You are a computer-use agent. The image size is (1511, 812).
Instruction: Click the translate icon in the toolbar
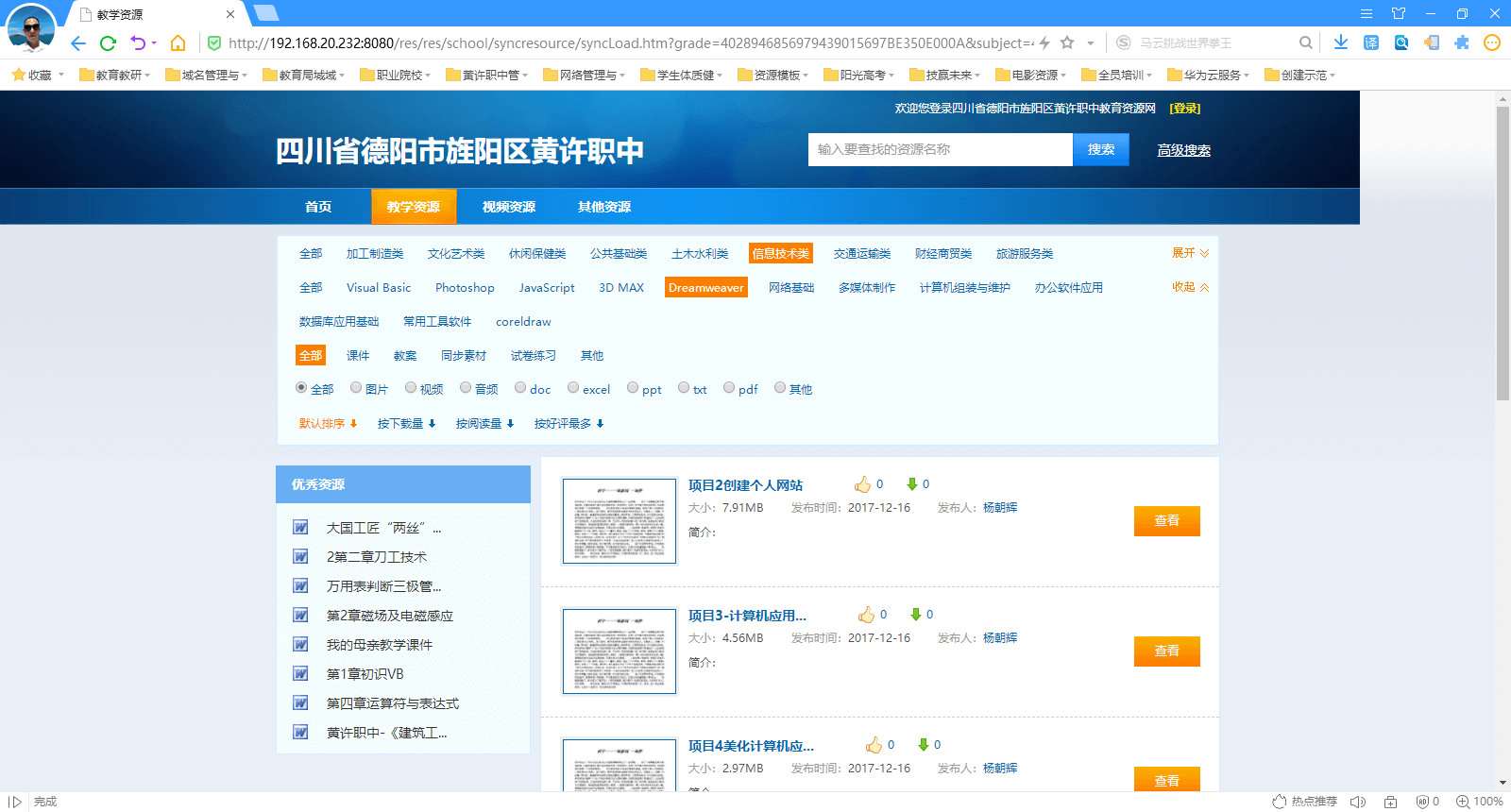tap(1371, 42)
